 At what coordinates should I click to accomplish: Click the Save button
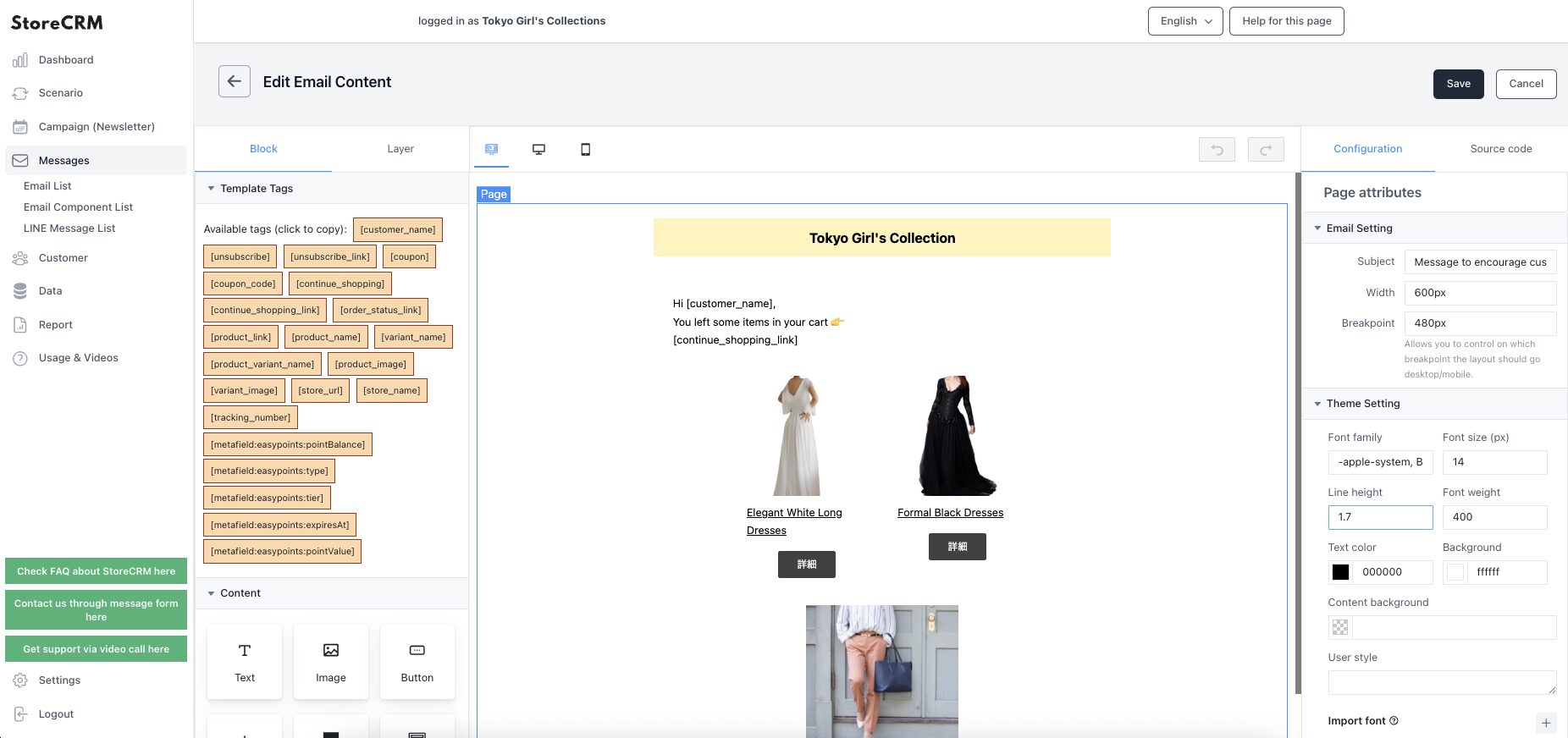click(x=1458, y=84)
